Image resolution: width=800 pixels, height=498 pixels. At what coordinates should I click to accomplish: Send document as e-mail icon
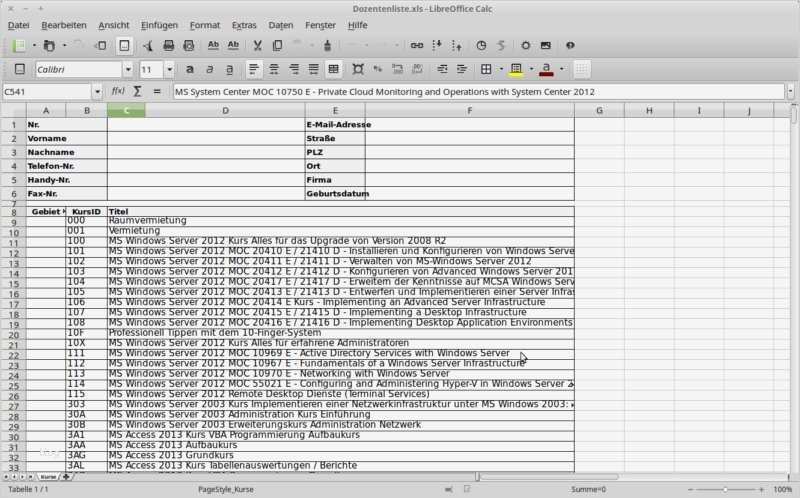click(x=102, y=46)
